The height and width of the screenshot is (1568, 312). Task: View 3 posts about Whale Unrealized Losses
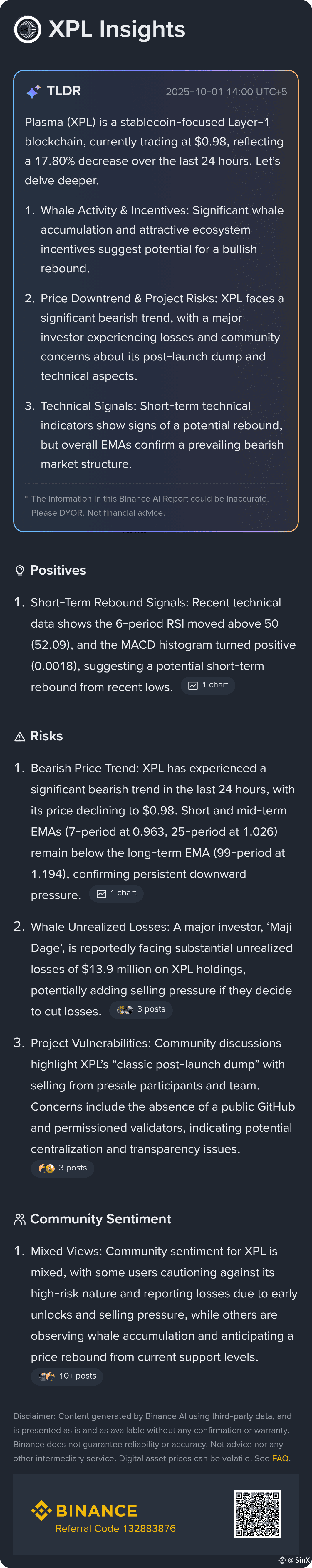click(141, 1009)
